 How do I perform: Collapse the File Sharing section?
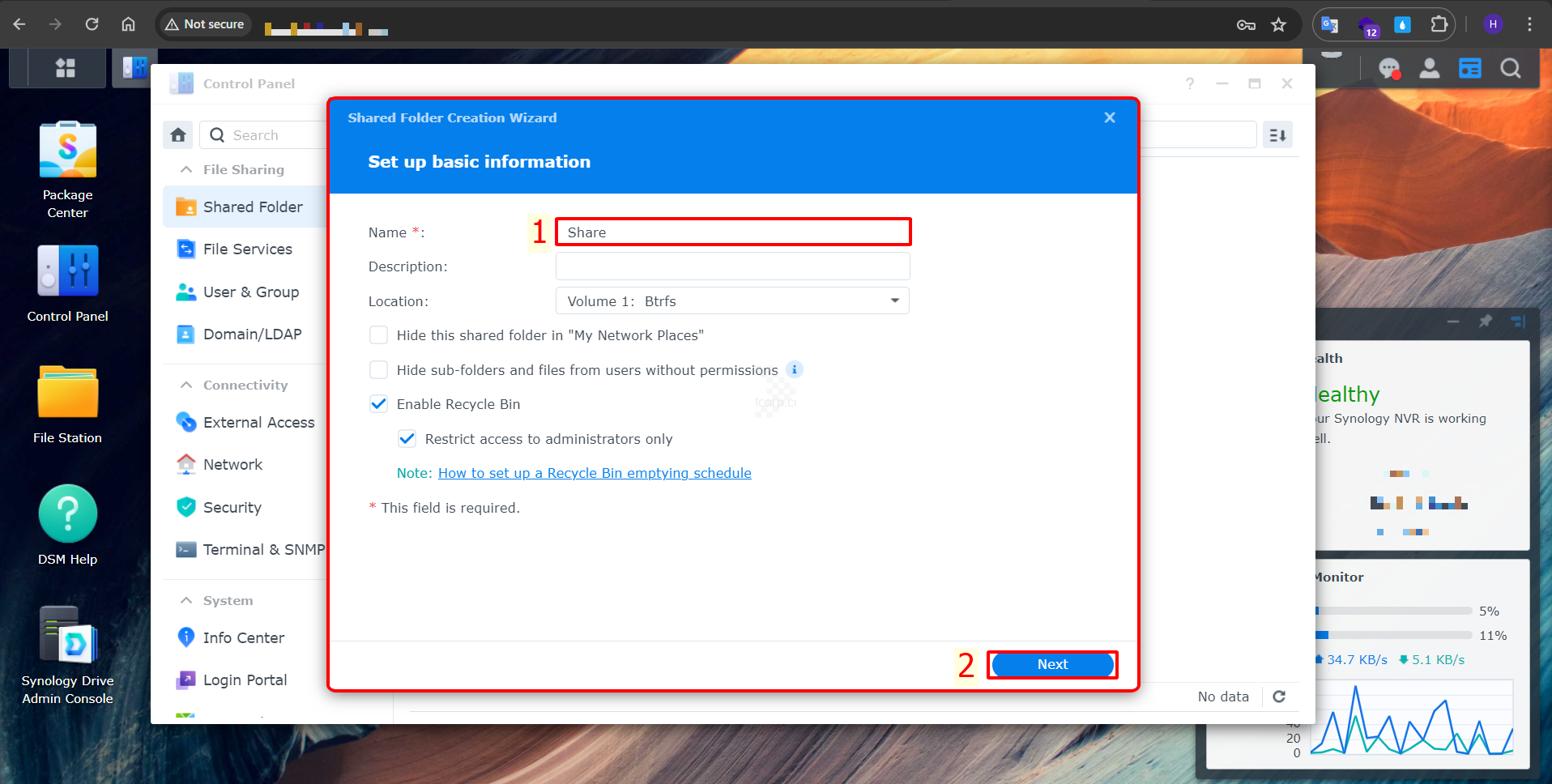186,169
